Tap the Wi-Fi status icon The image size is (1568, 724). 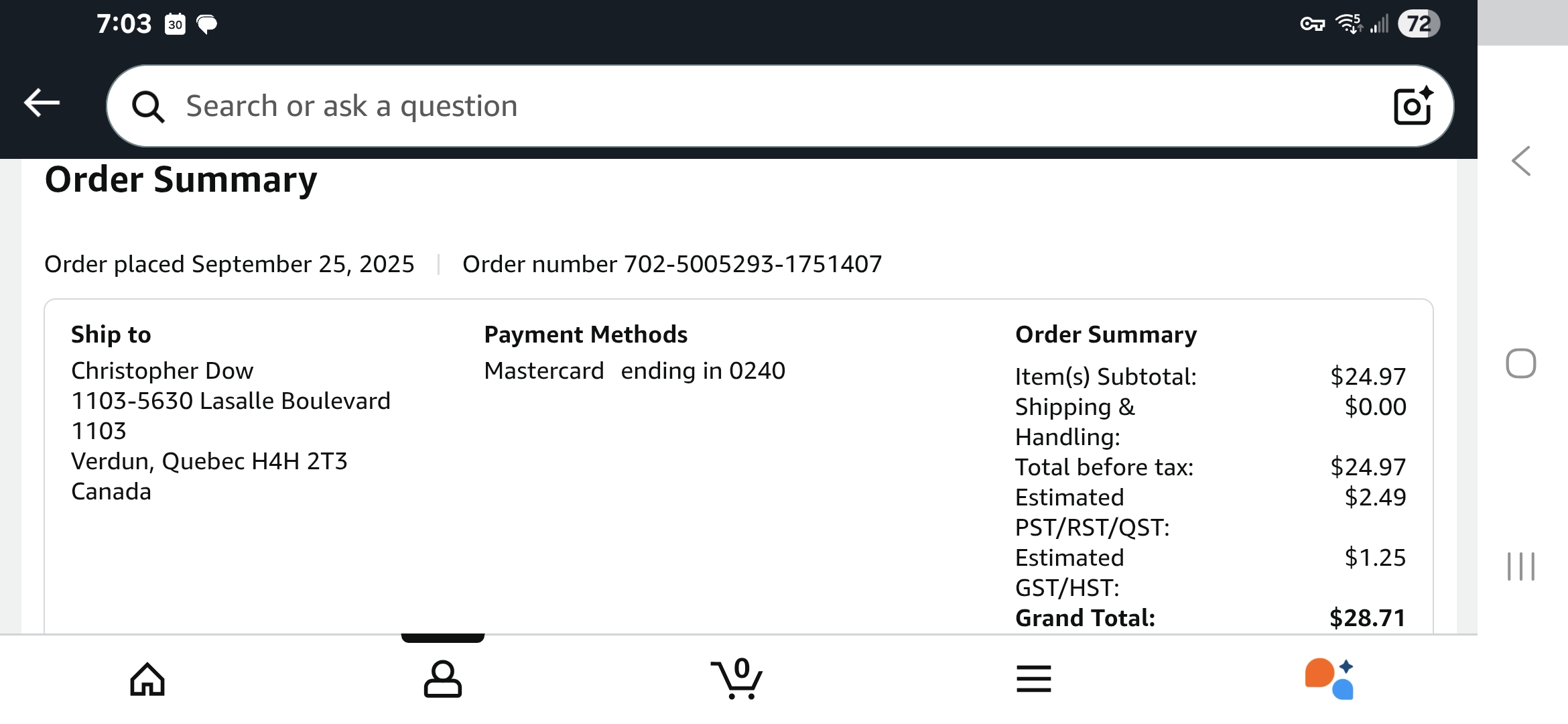pos(1348,24)
